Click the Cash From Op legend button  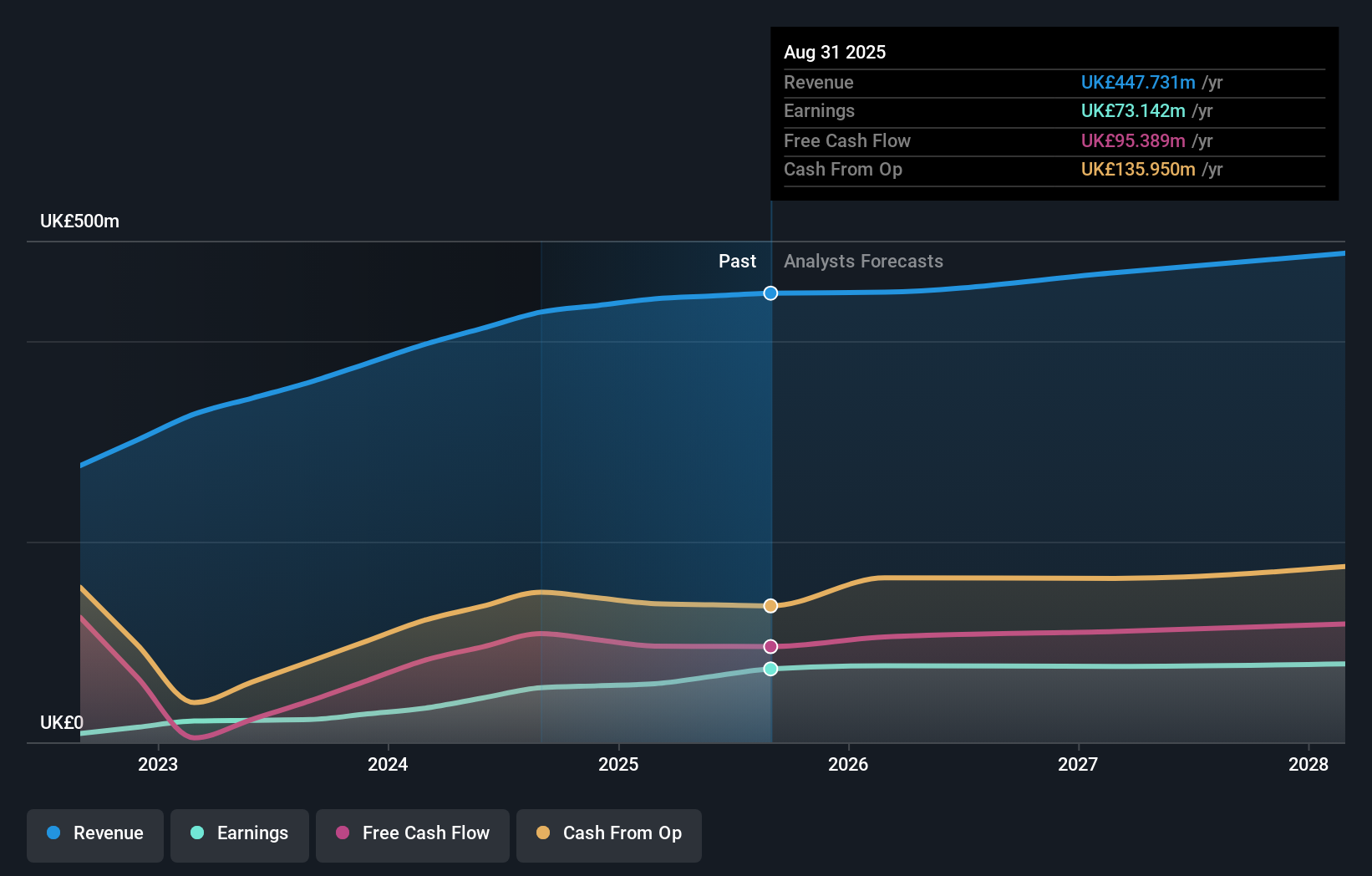click(608, 833)
